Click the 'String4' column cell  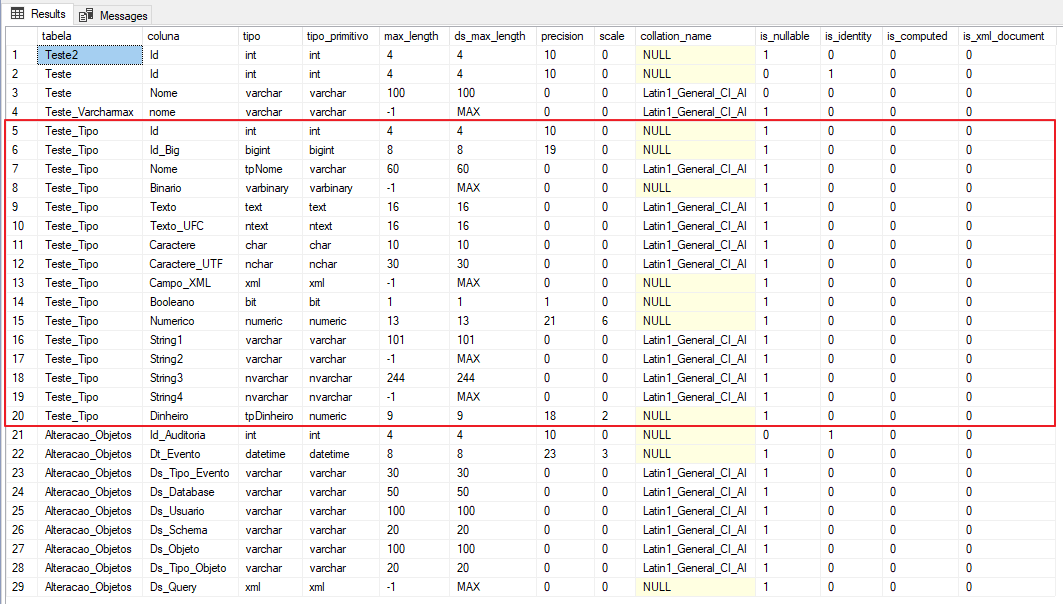coord(190,397)
